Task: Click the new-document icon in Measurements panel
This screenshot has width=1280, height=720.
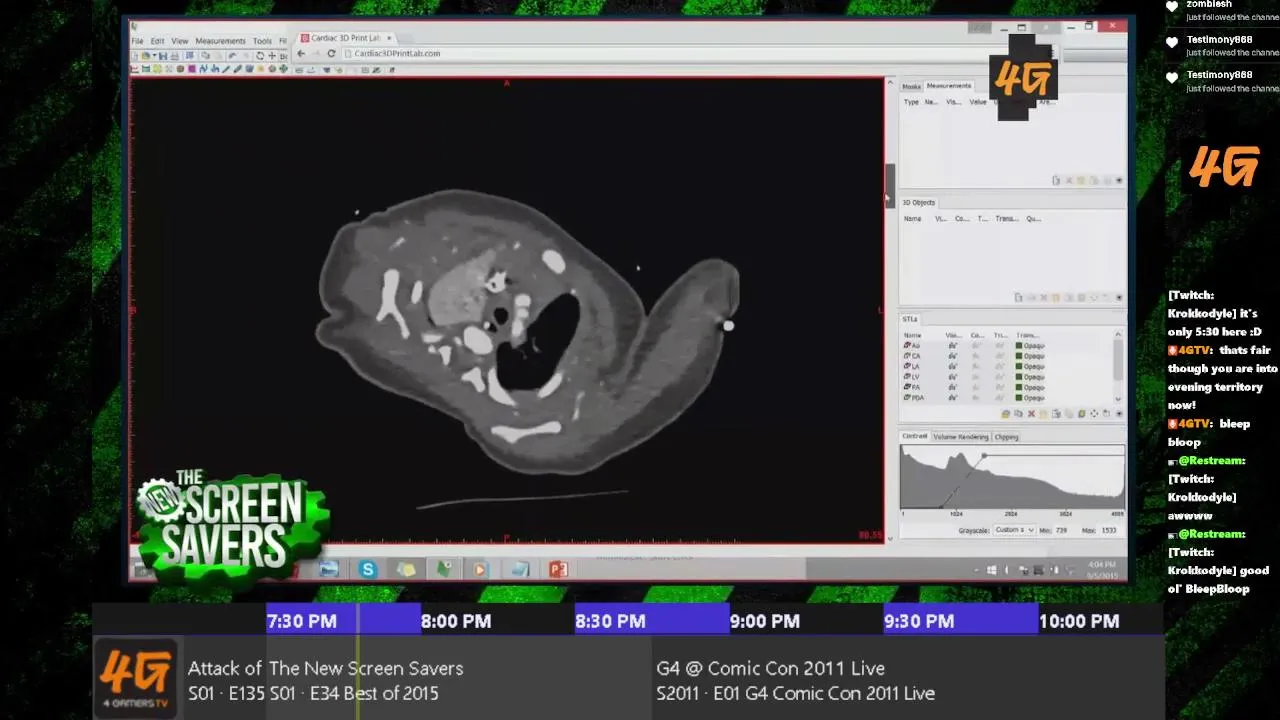Action: [x=1056, y=180]
